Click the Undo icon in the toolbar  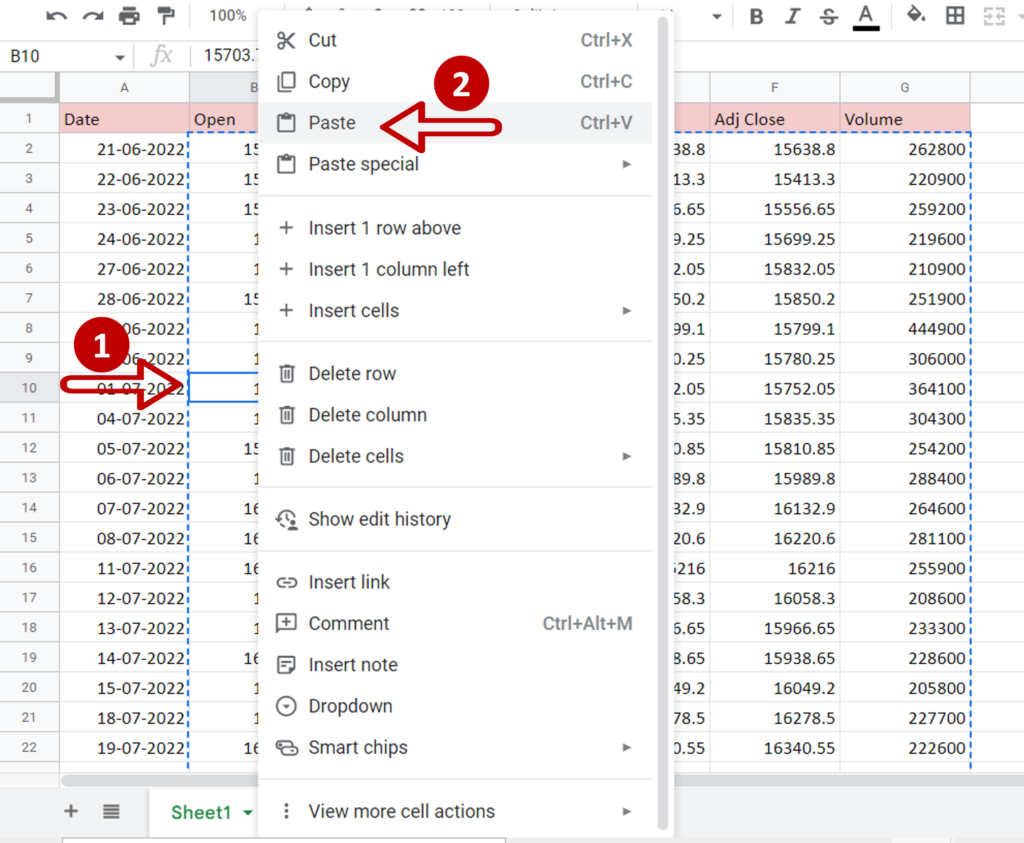pos(56,16)
